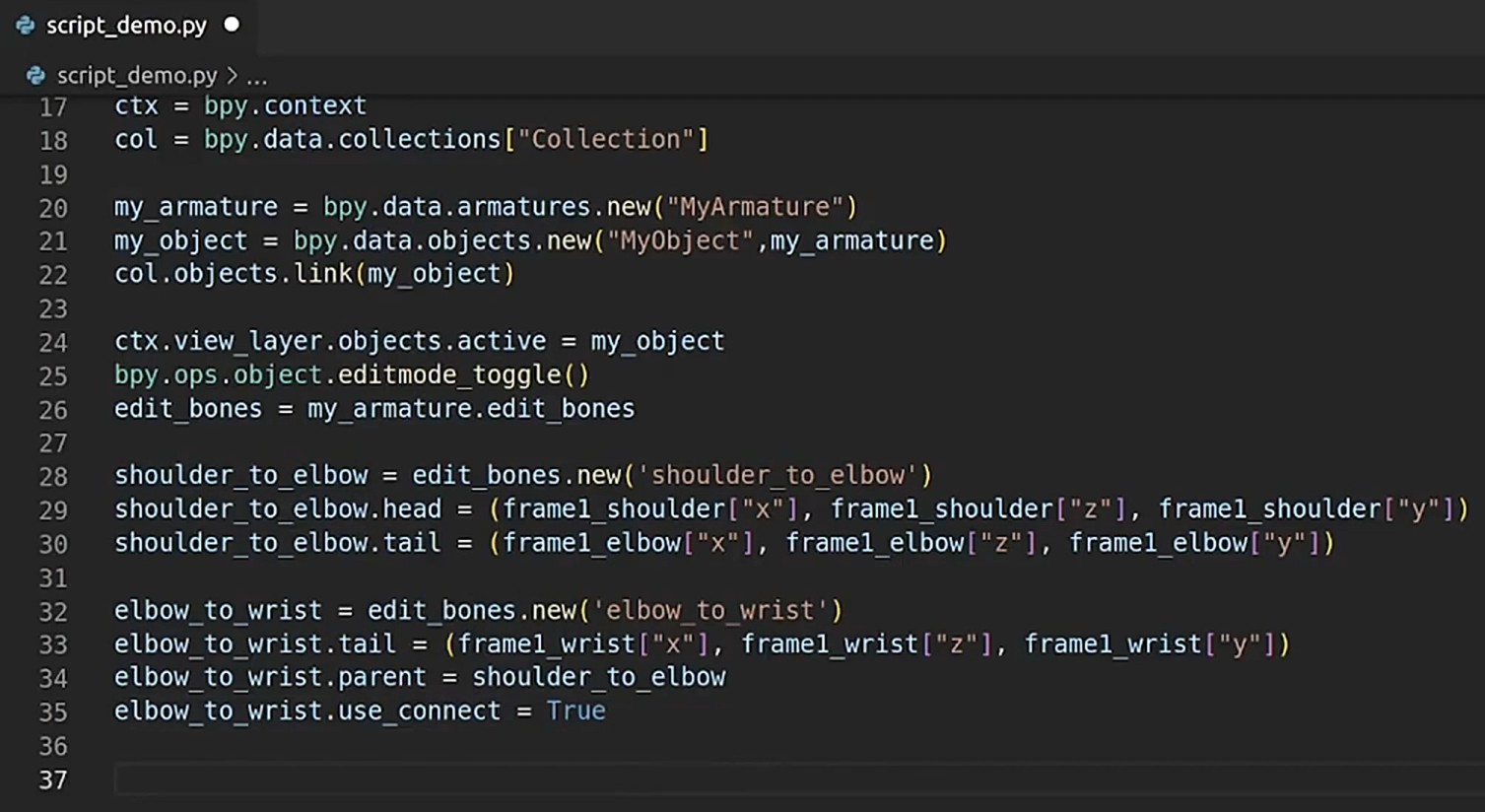This screenshot has width=1485, height=812.
Task: Place cursor on empty line 37
Action: click(x=591, y=779)
